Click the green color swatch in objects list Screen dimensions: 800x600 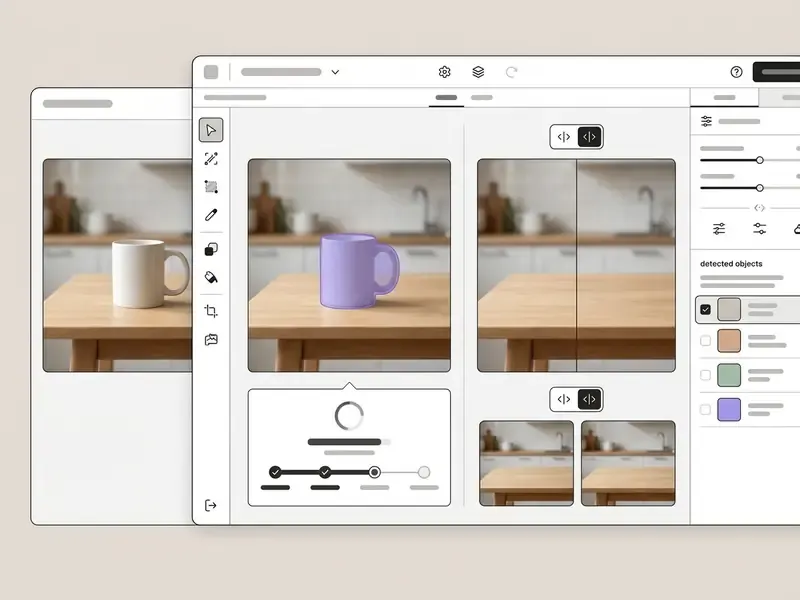click(729, 375)
